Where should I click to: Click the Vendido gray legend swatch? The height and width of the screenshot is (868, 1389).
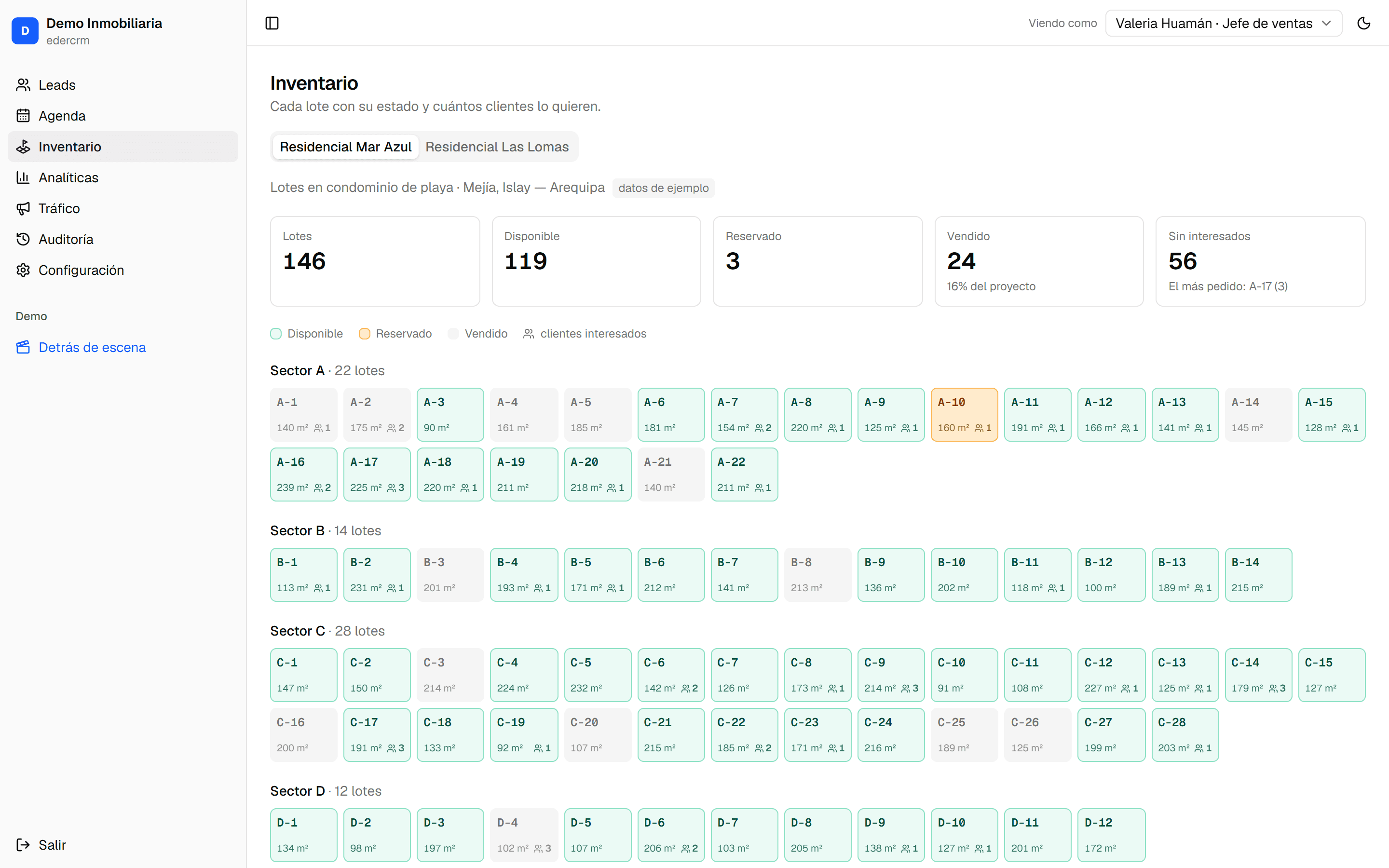[453, 334]
